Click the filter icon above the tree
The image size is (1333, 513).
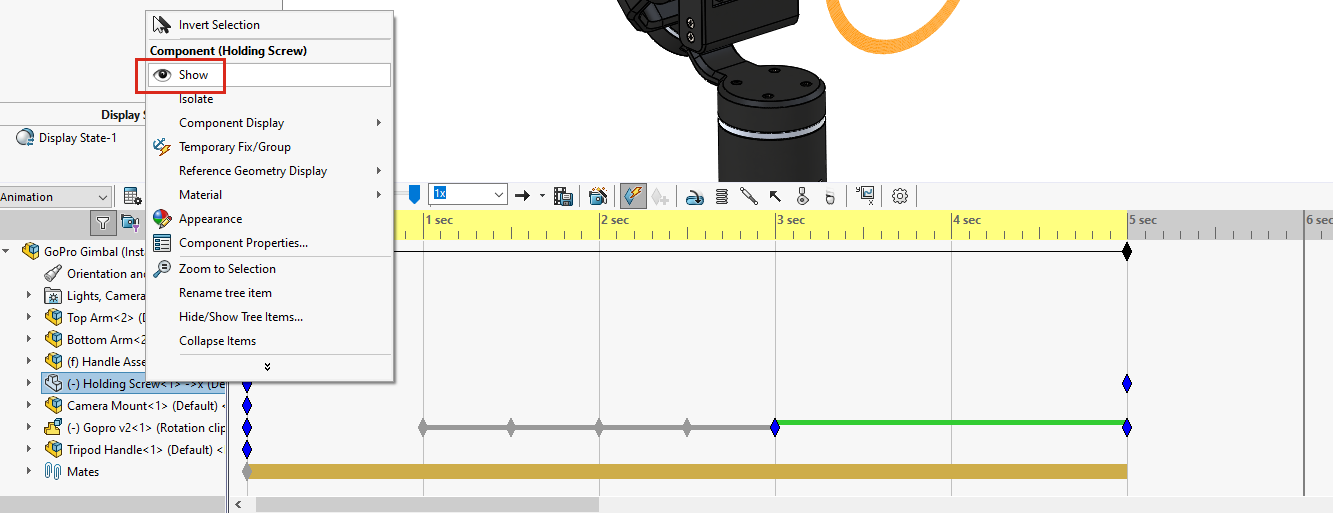tap(102, 222)
